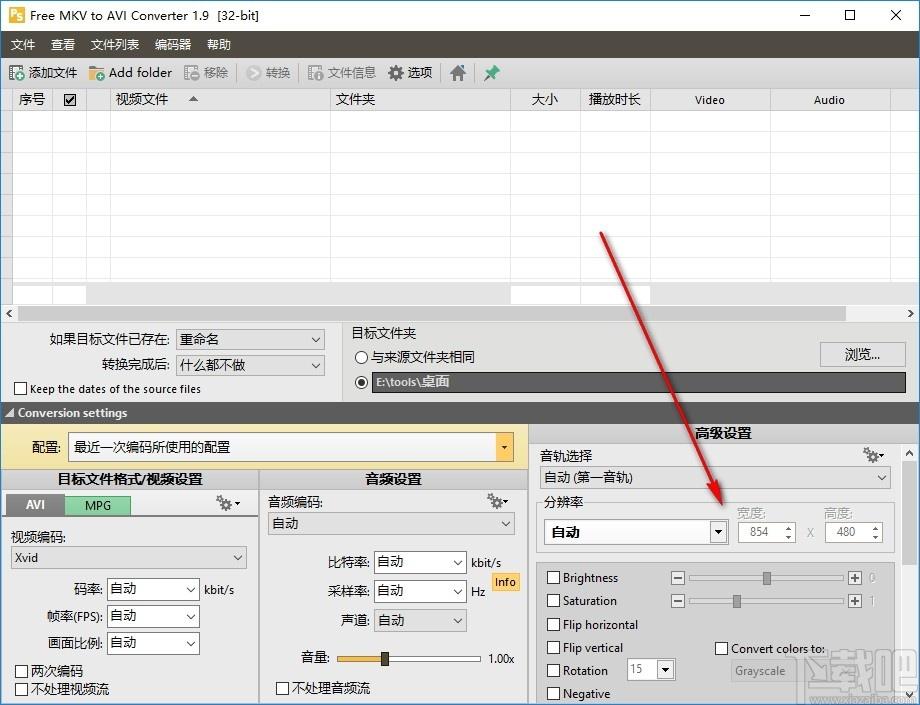The image size is (920, 705).
Task: Click plus button on Brightness slider
Action: (855, 578)
